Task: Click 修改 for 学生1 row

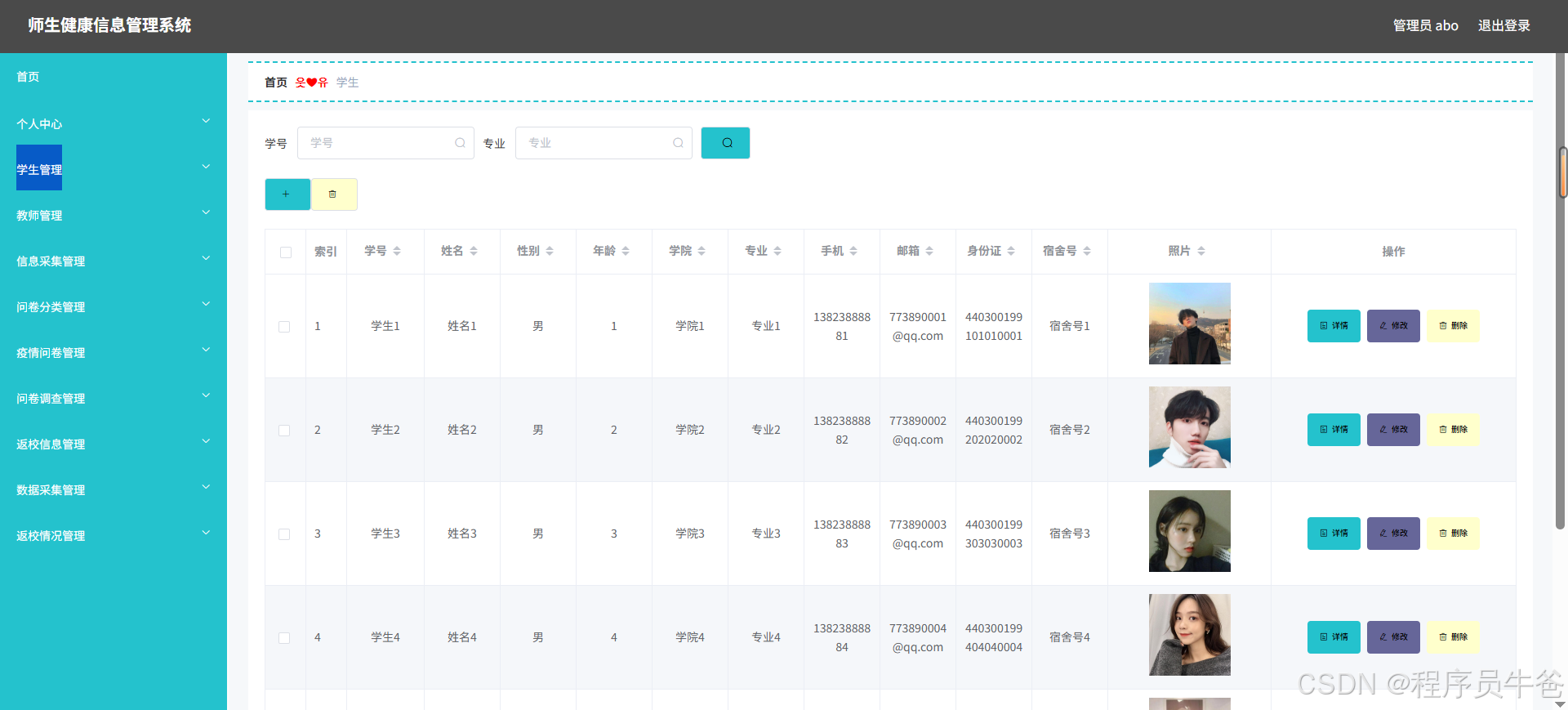Action: point(1393,326)
